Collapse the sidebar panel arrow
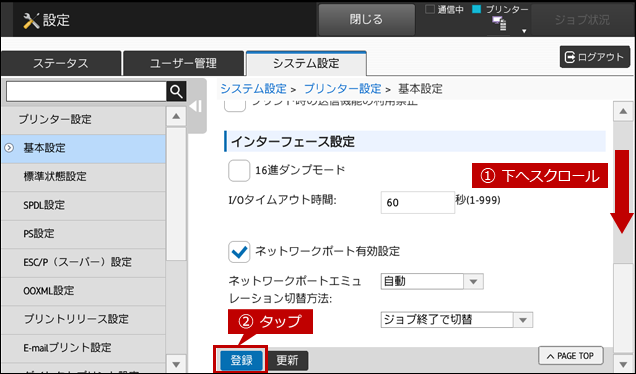 coord(196,106)
